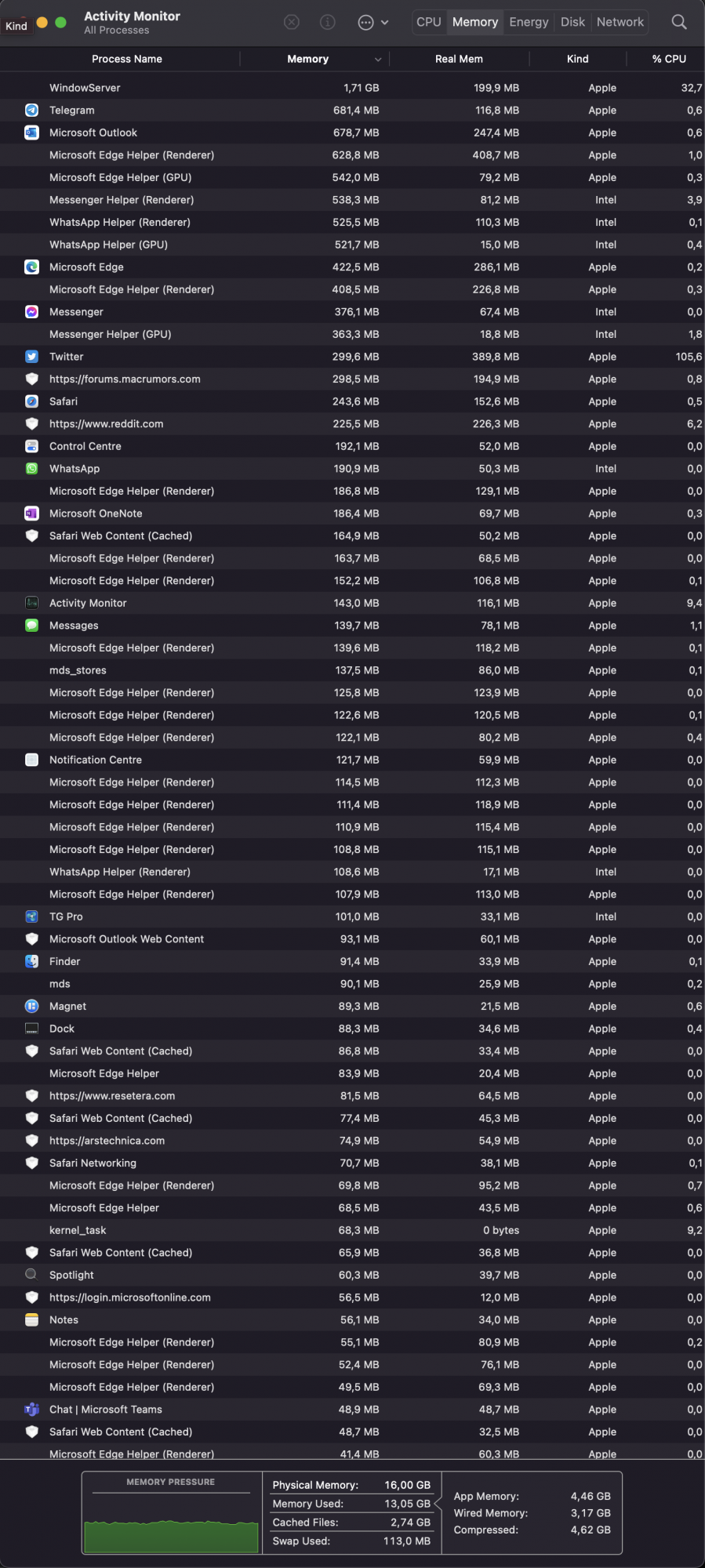Click the Telegram app icon
This screenshot has height=1568, width=705.
click(x=31, y=111)
